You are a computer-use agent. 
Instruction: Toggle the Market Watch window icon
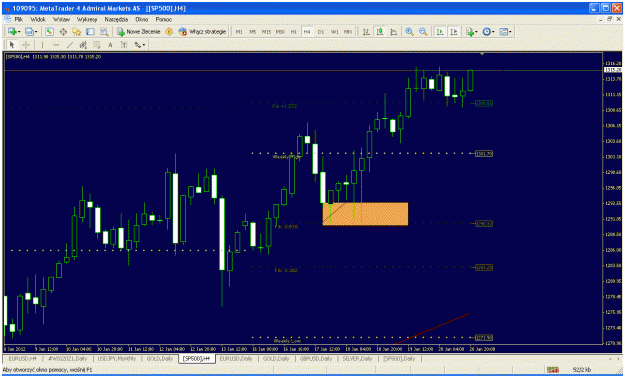click(49, 31)
